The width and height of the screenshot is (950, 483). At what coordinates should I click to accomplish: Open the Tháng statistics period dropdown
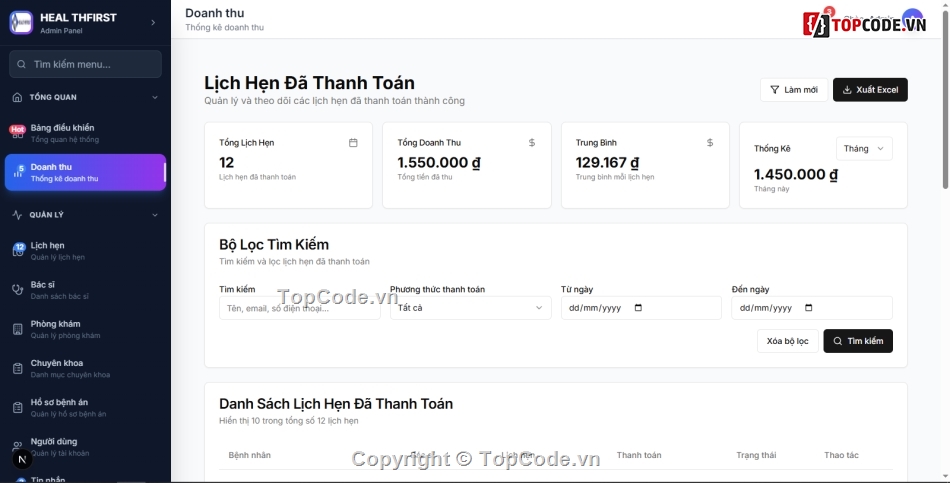coord(864,149)
